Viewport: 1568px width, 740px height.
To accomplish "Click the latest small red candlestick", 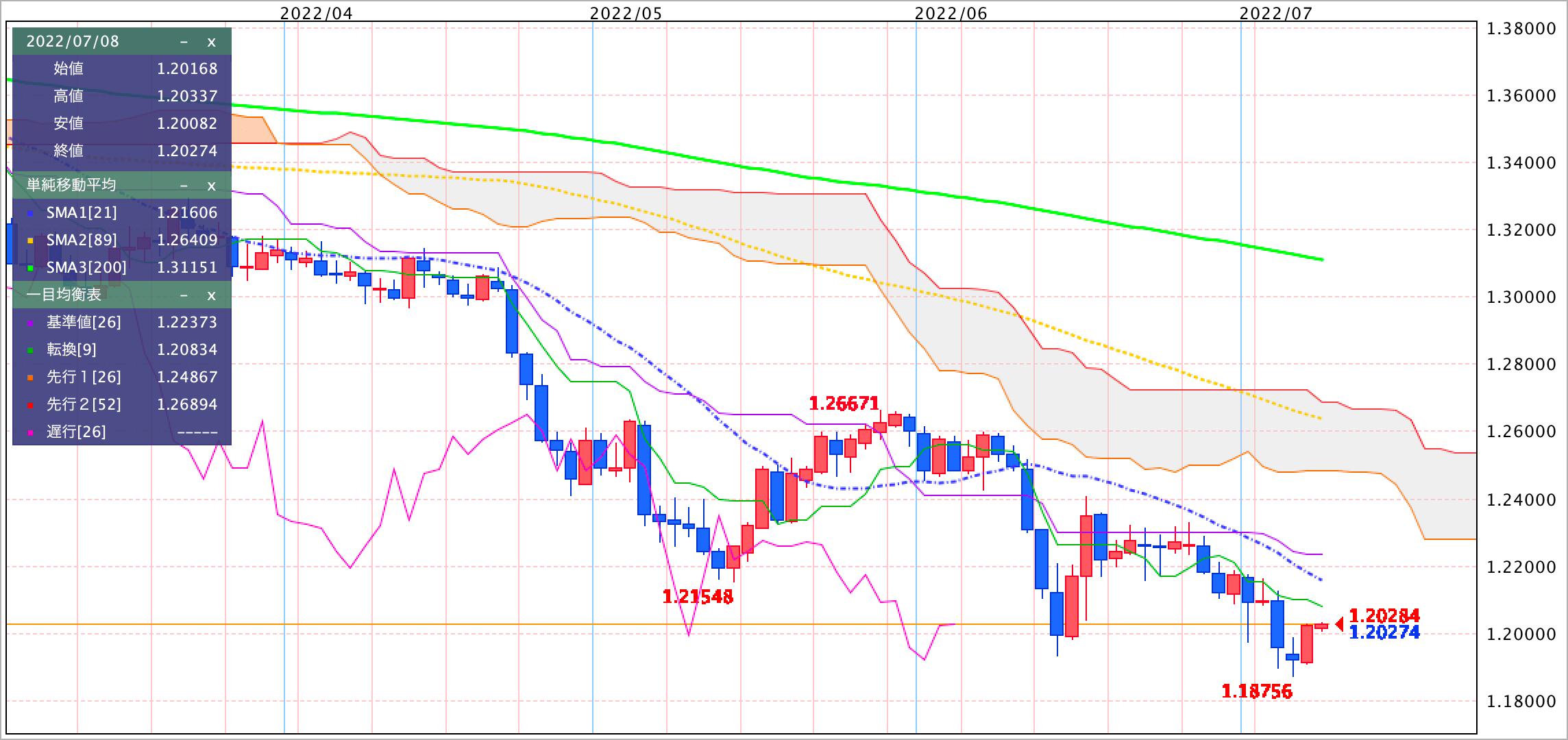I will [1321, 626].
